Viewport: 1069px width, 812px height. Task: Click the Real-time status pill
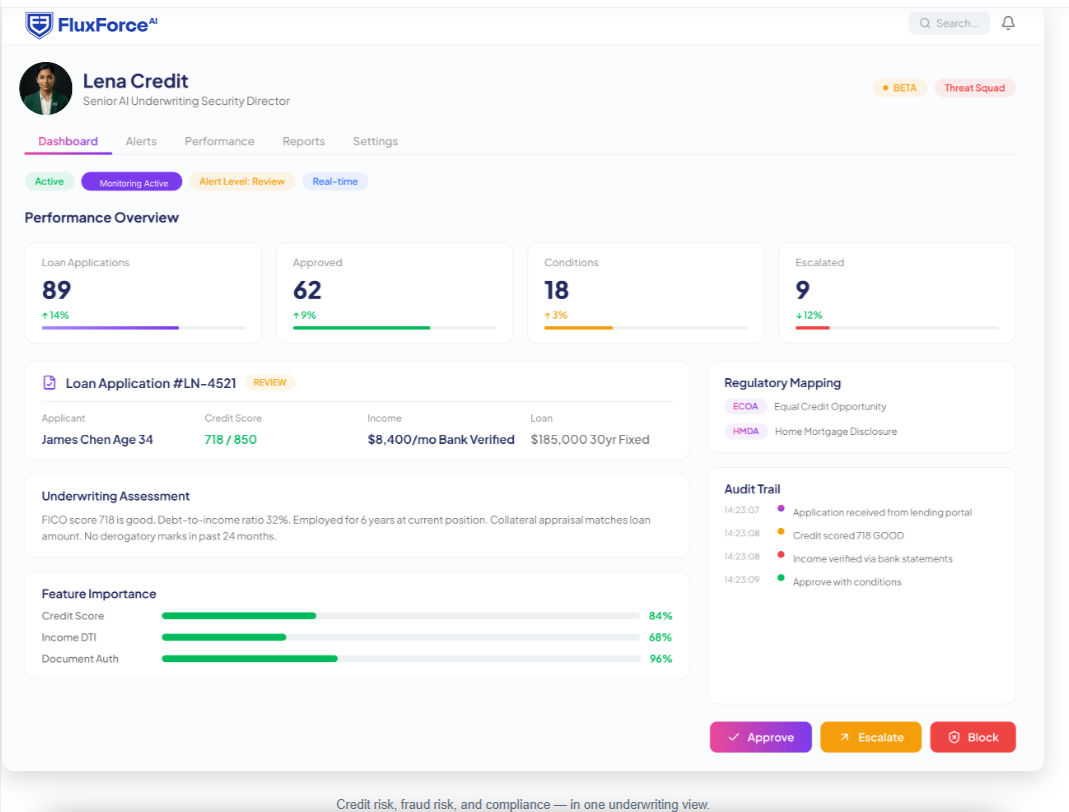pyautogui.click(x=335, y=181)
